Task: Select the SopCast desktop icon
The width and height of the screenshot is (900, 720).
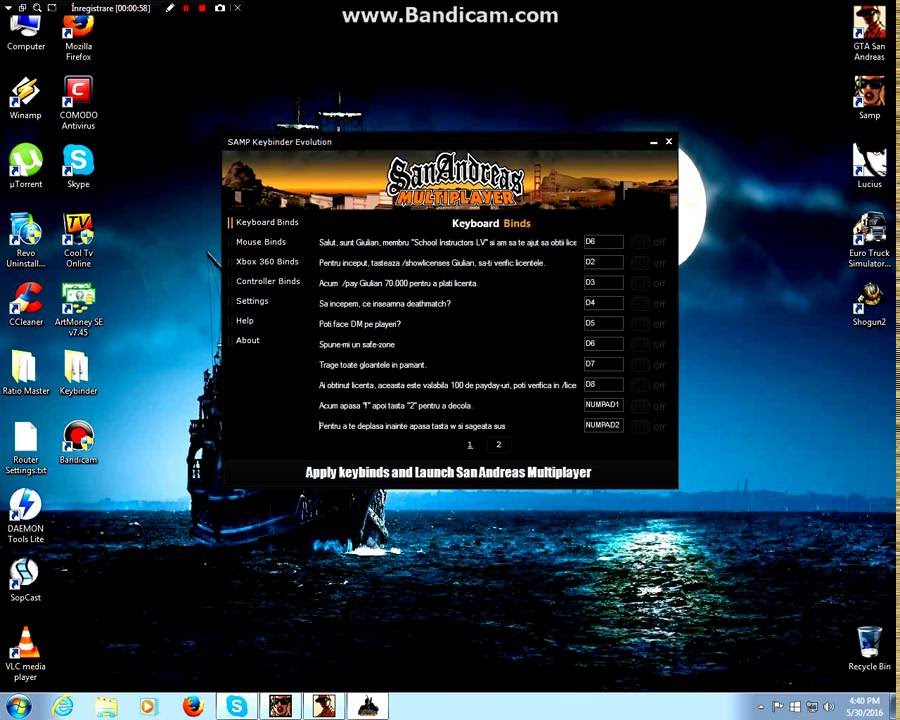Action: point(25,580)
